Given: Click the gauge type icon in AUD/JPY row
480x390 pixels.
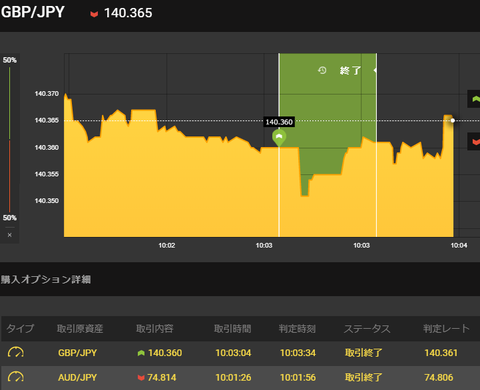Looking at the screenshot, I should pyautogui.click(x=16, y=377).
